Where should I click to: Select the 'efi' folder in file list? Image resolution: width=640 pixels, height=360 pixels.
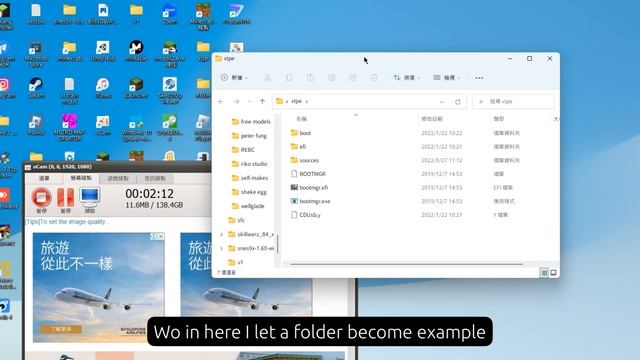click(298, 146)
